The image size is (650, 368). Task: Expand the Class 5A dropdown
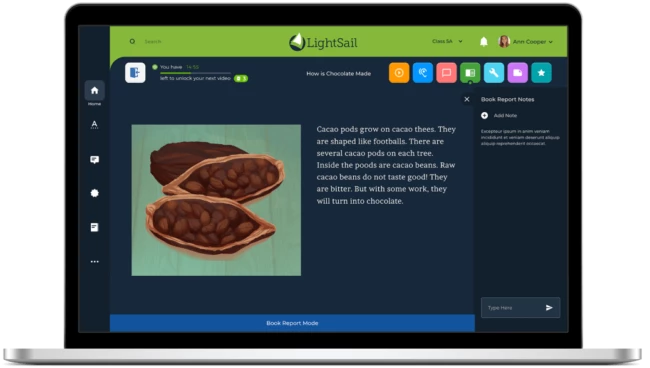point(447,41)
